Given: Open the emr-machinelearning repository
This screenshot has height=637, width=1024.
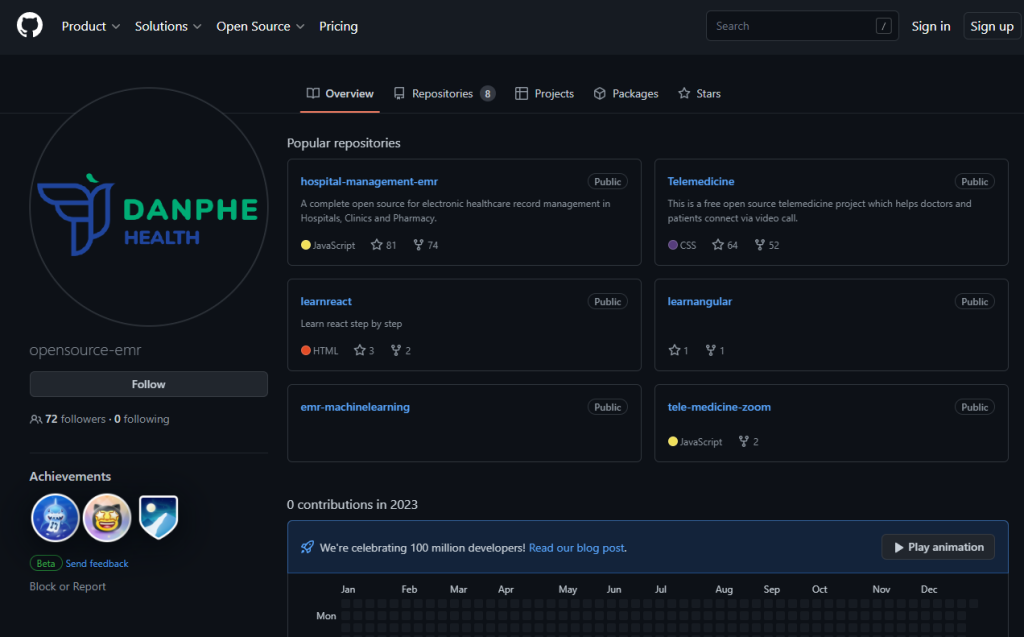Looking at the screenshot, I should (x=355, y=406).
